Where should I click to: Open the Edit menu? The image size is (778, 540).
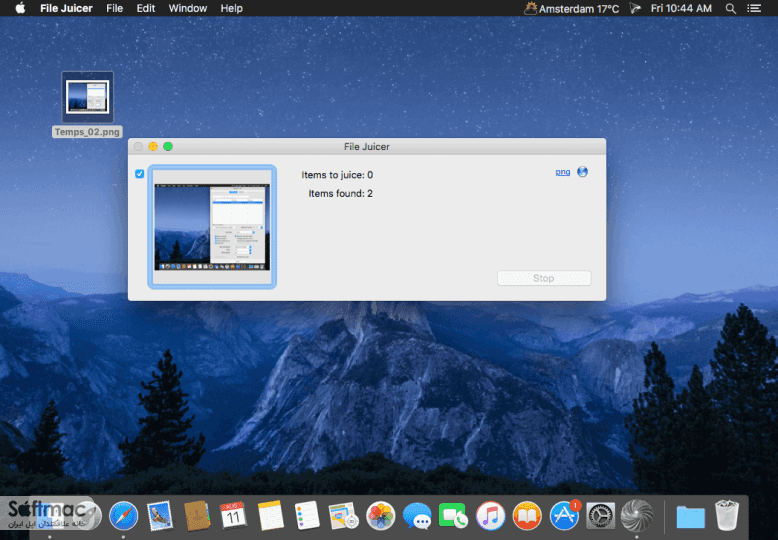145,8
